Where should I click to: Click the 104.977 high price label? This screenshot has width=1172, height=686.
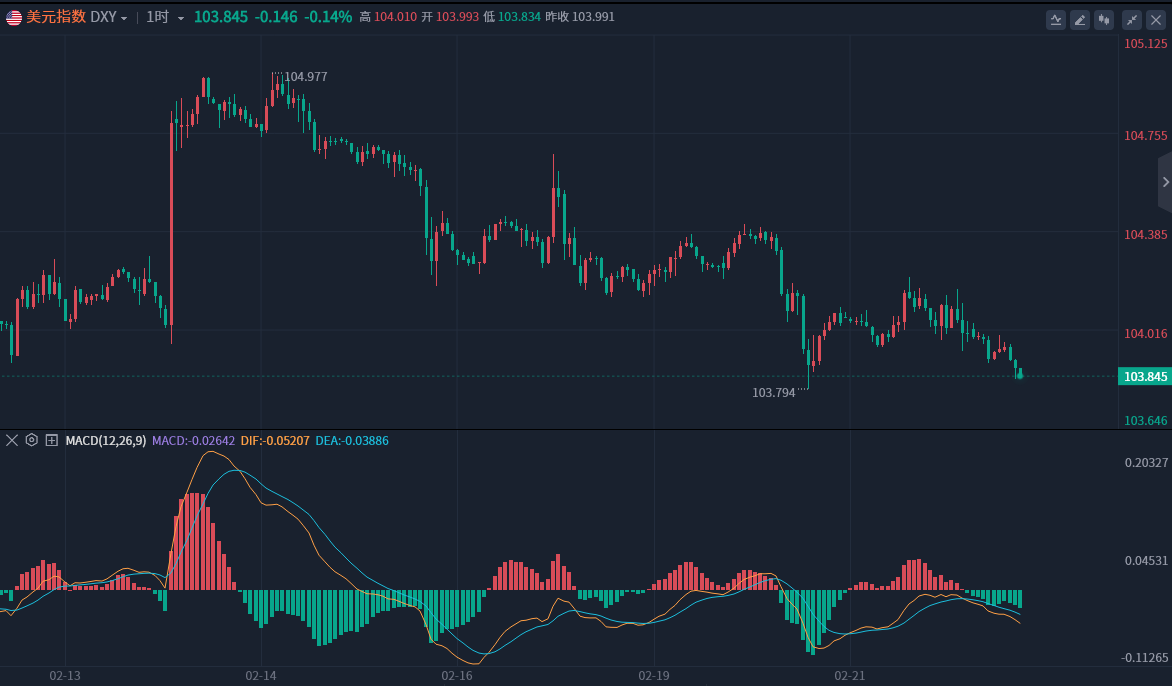306,76
